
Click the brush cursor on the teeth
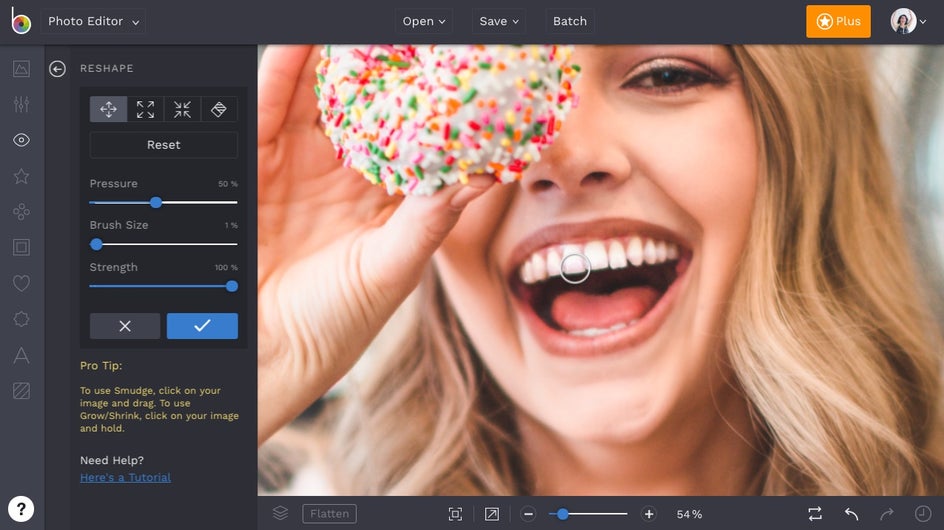pyautogui.click(x=574, y=268)
